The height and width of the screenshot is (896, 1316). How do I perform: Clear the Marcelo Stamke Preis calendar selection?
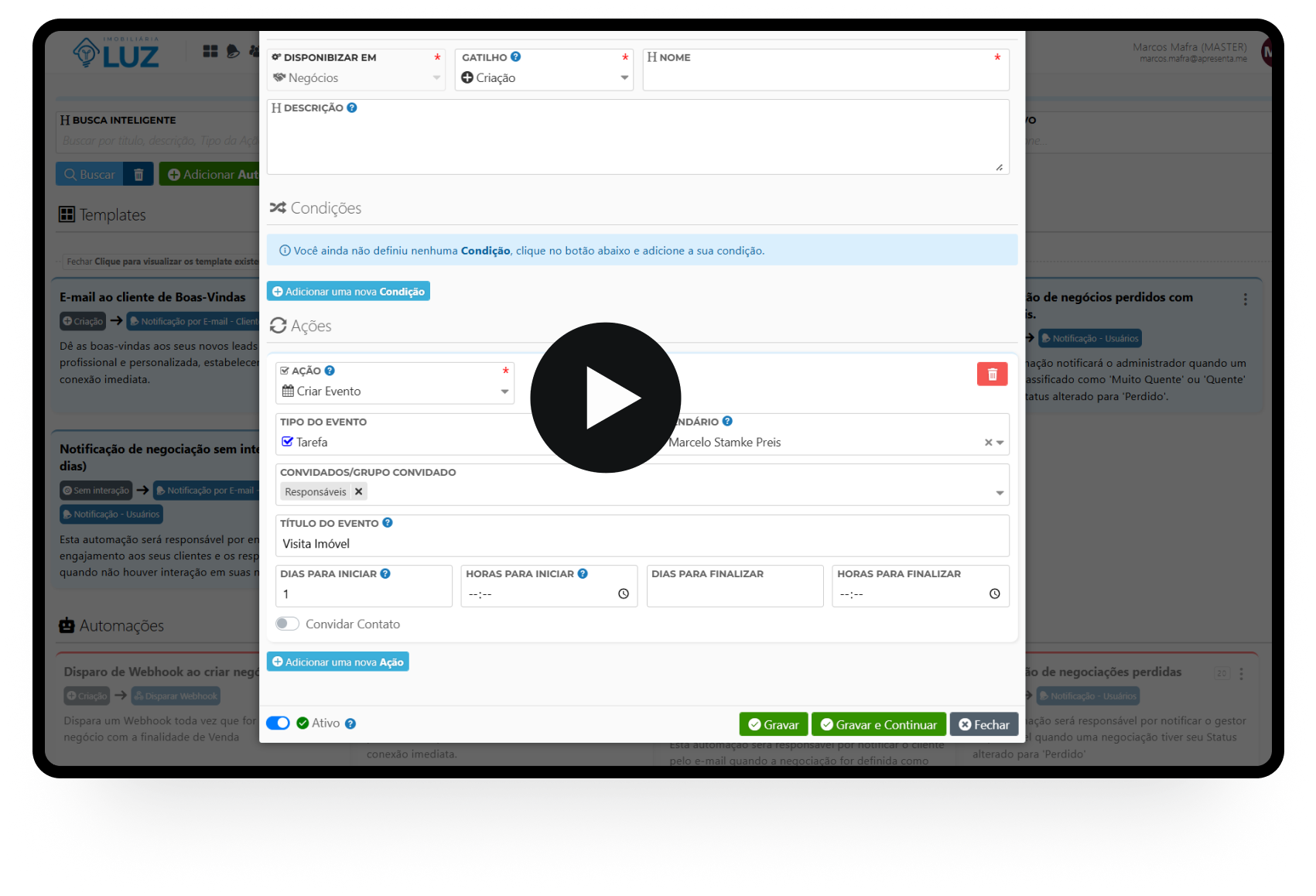tap(987, 443)
